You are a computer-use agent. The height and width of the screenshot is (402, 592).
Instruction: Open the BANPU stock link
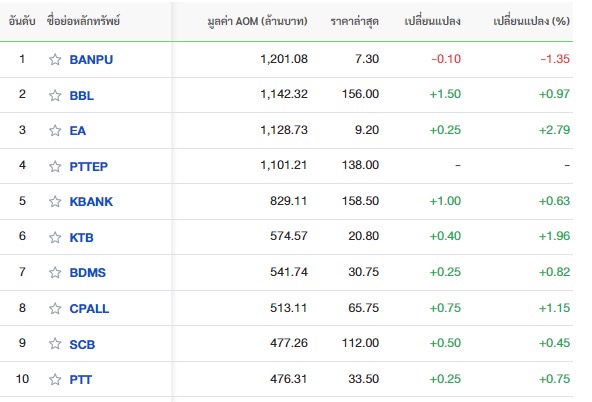91,60
